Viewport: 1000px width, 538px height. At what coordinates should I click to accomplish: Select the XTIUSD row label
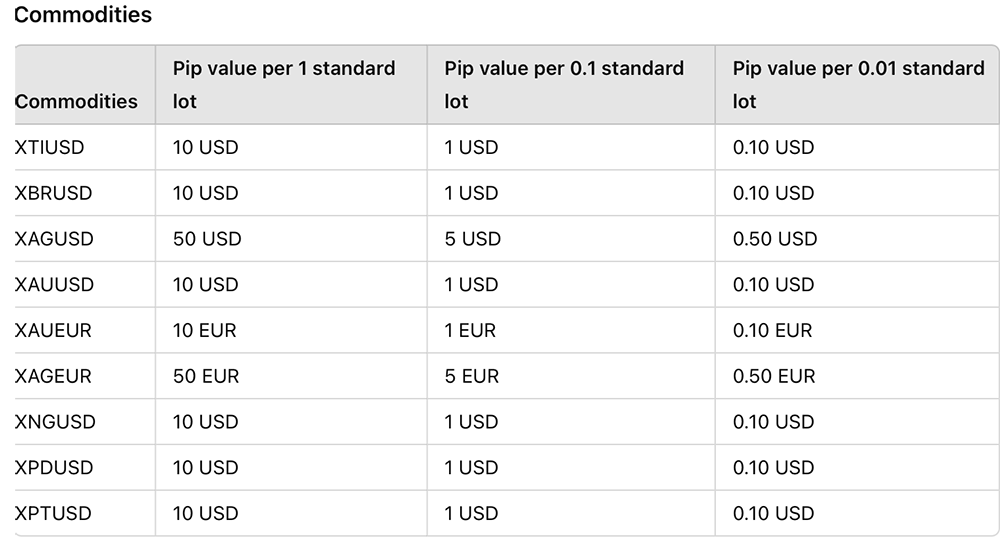(49, 147)
